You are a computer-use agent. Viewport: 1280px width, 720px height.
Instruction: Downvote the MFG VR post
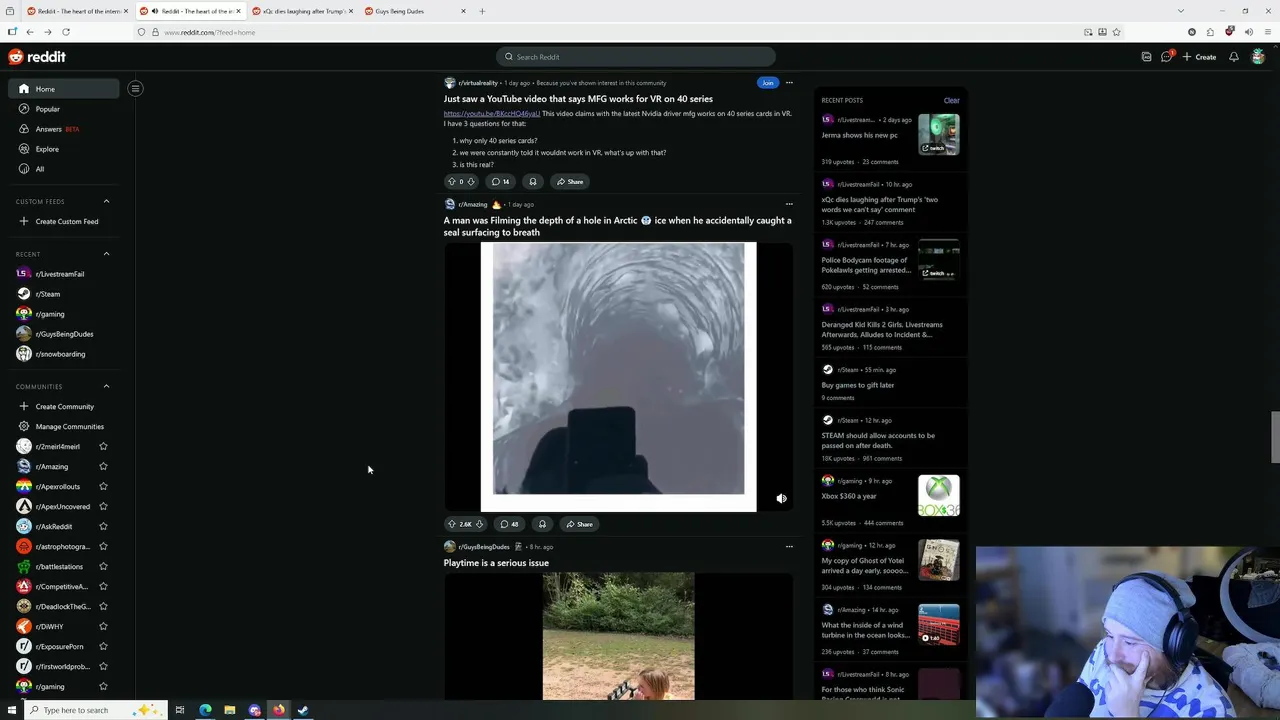pos(471,182)
